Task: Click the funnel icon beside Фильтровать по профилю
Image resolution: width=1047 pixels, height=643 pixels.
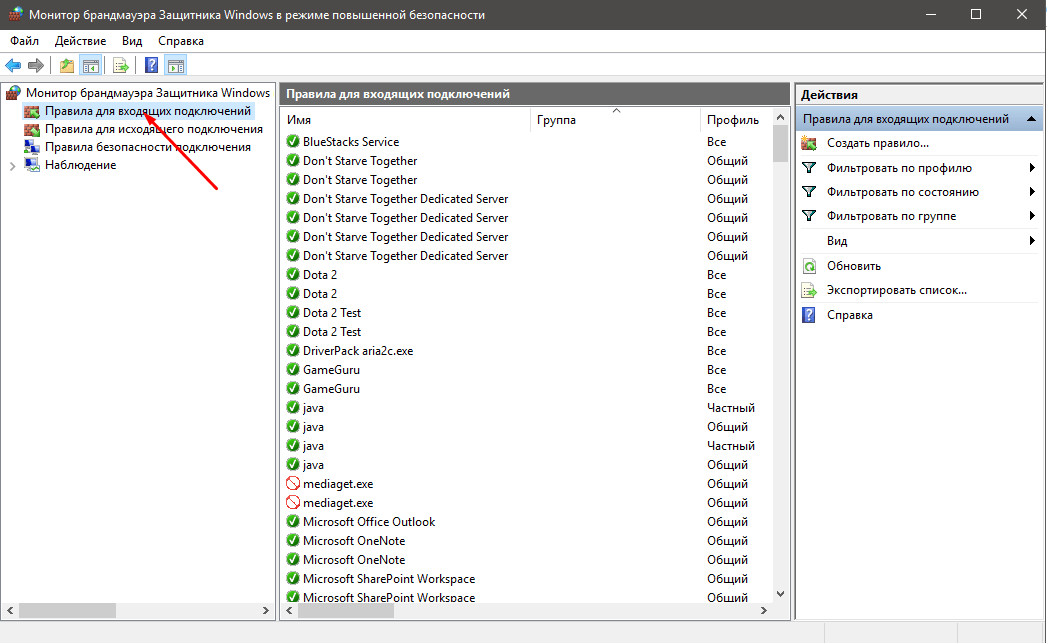Action: coord(809,168)
